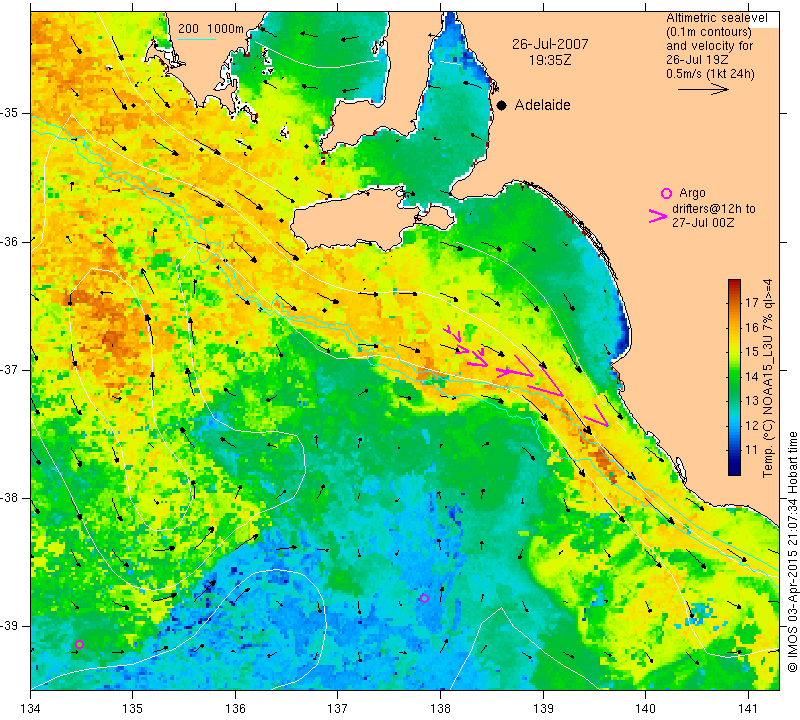Click the '27-Jul 00Z' legend text
Viewport: 800px width, 720px height.
click(x=703, y=222)
